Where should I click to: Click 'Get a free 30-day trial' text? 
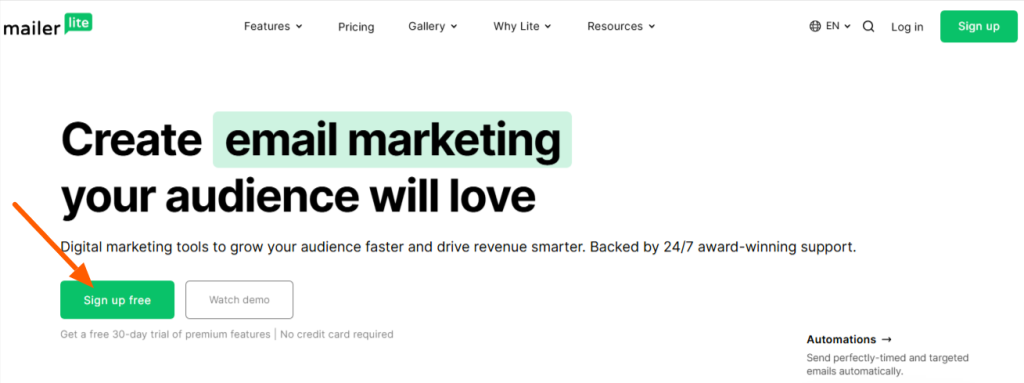click(165, 334)
